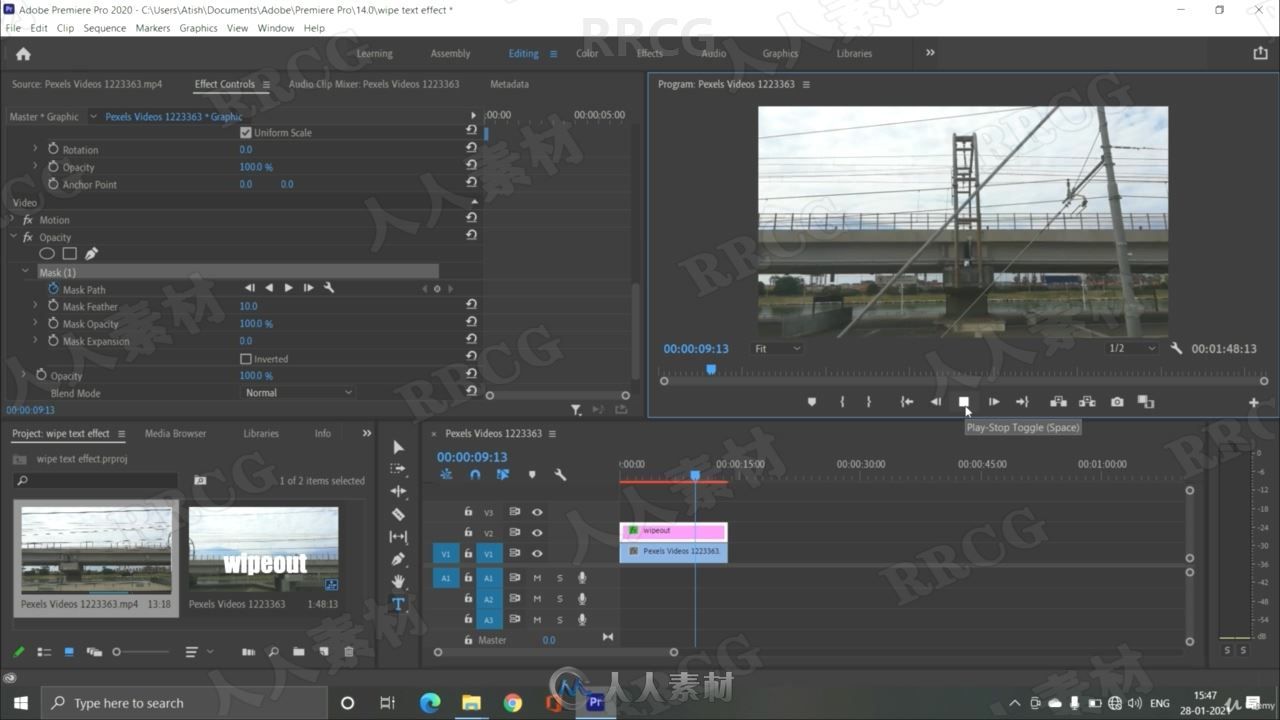Viewport: 1280px width, 720px height.
Task: Open Program monitor settings wrench
Action: [1176, 348]
